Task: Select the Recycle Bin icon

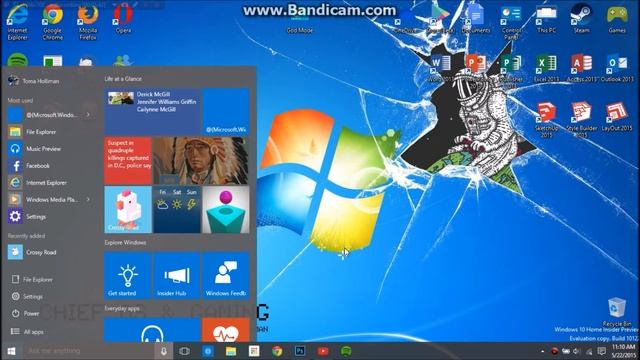Action: coord(617,311)
